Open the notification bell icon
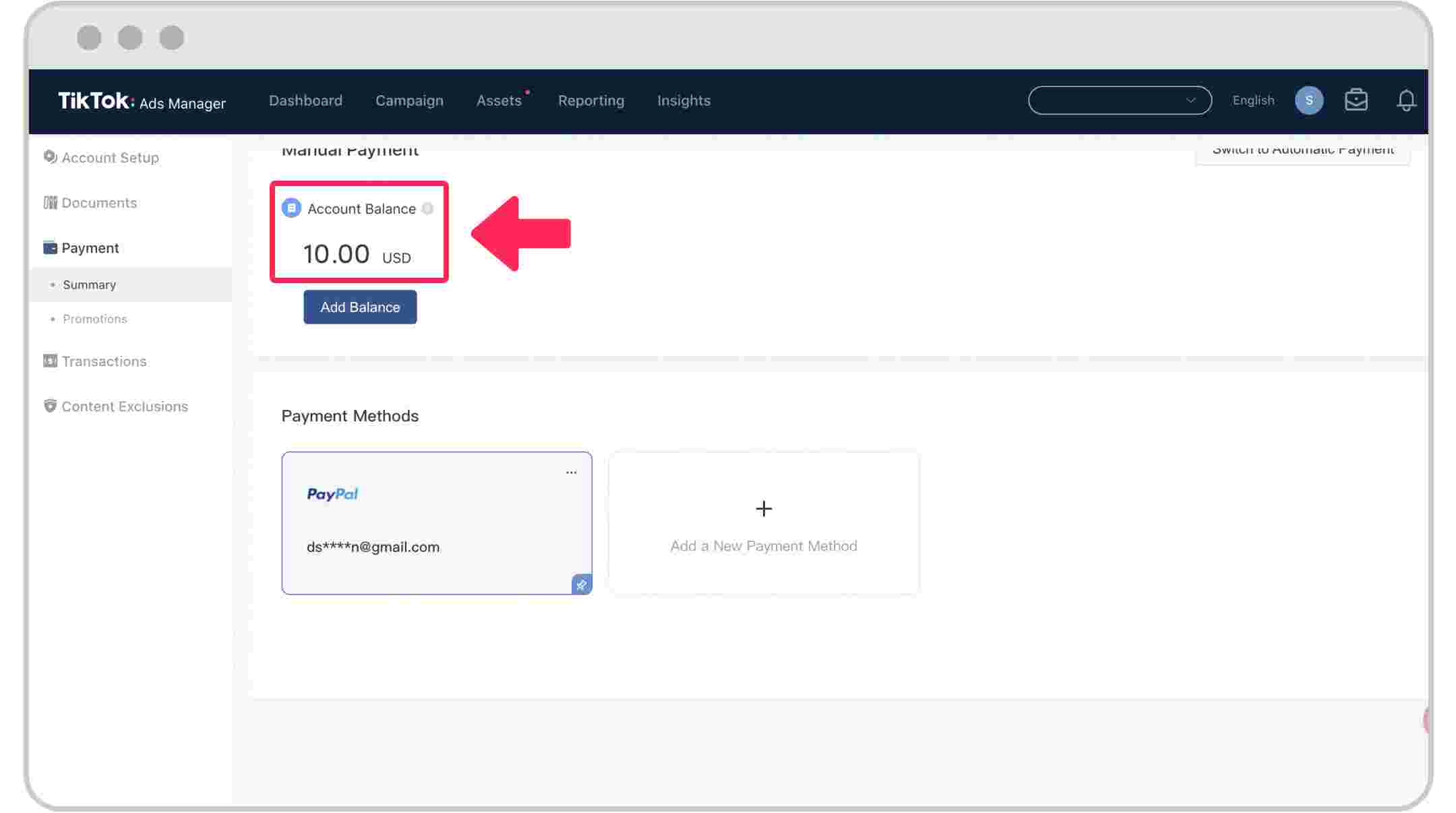This screenshot has width=1456, height=813. pyautogui.click(x=1405, y=100)
